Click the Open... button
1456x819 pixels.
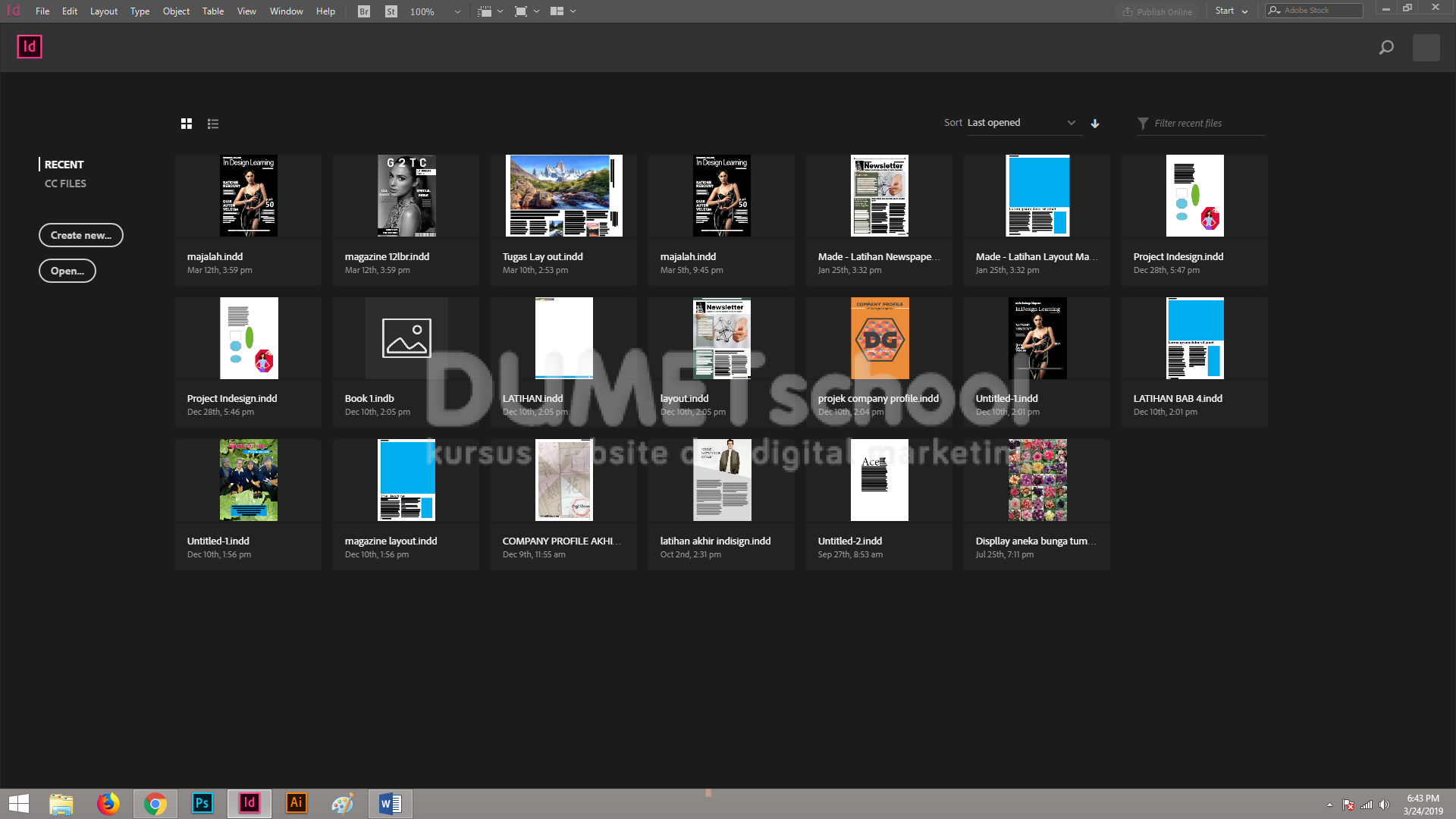tap(67, 271)
